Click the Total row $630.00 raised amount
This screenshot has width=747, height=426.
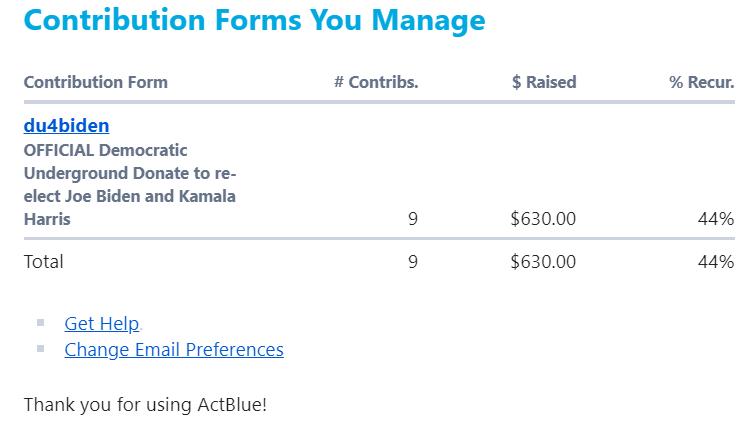(x=543, y=261)
